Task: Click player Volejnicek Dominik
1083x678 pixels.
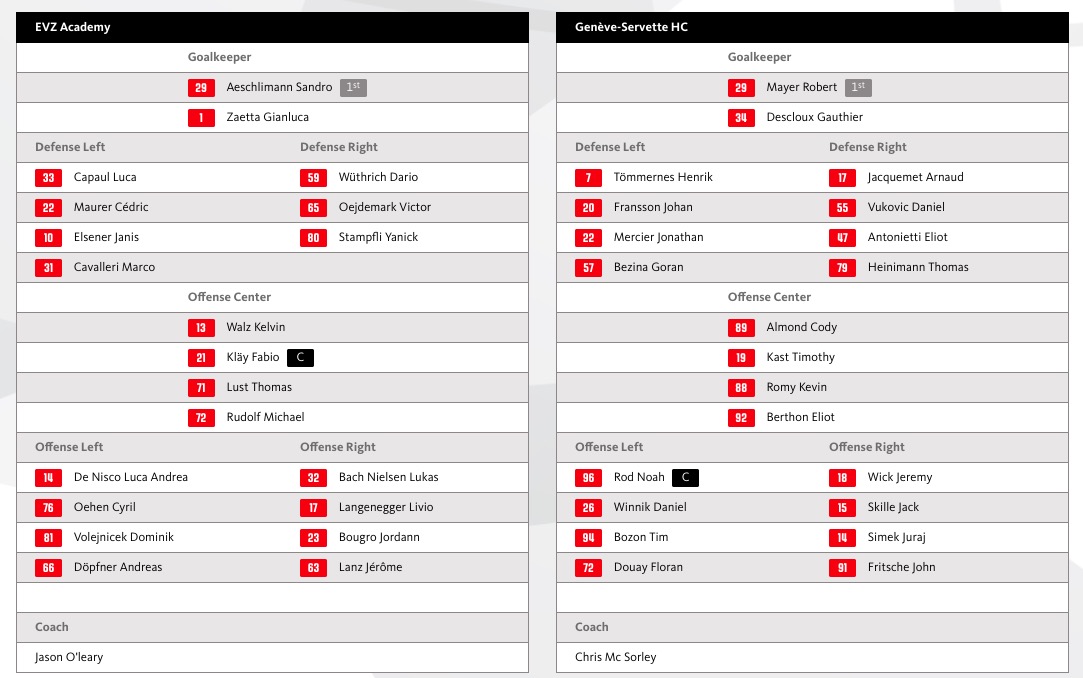Action: [x=124, y=537]
